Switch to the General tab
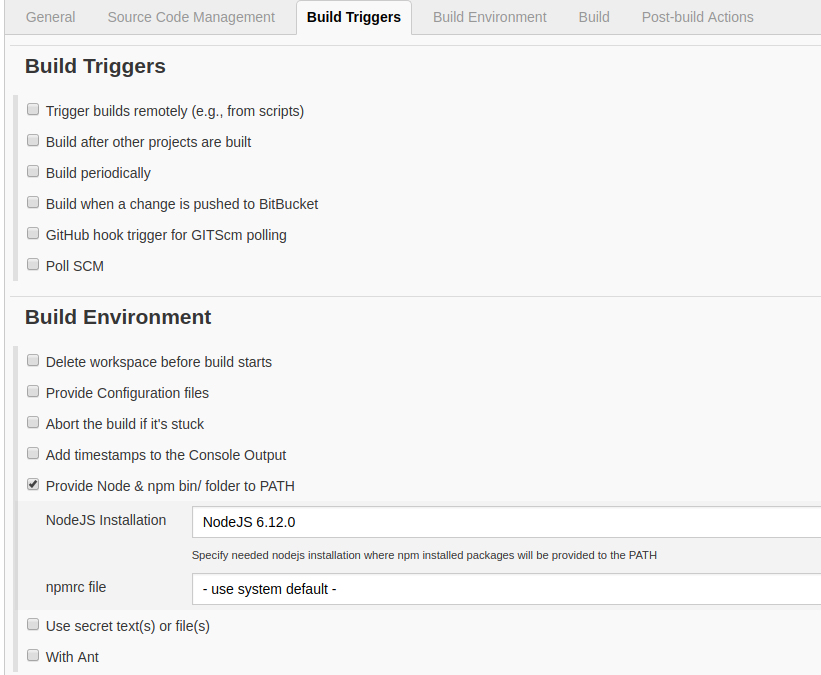821x675 pixels. click(50, 17)
